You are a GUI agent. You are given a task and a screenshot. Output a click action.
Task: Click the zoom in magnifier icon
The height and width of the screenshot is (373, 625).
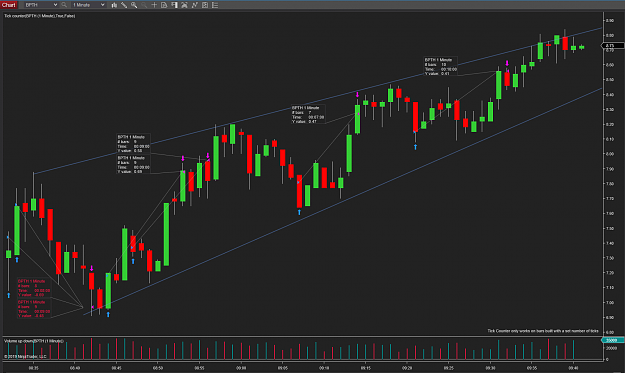[x=134, y=5]
